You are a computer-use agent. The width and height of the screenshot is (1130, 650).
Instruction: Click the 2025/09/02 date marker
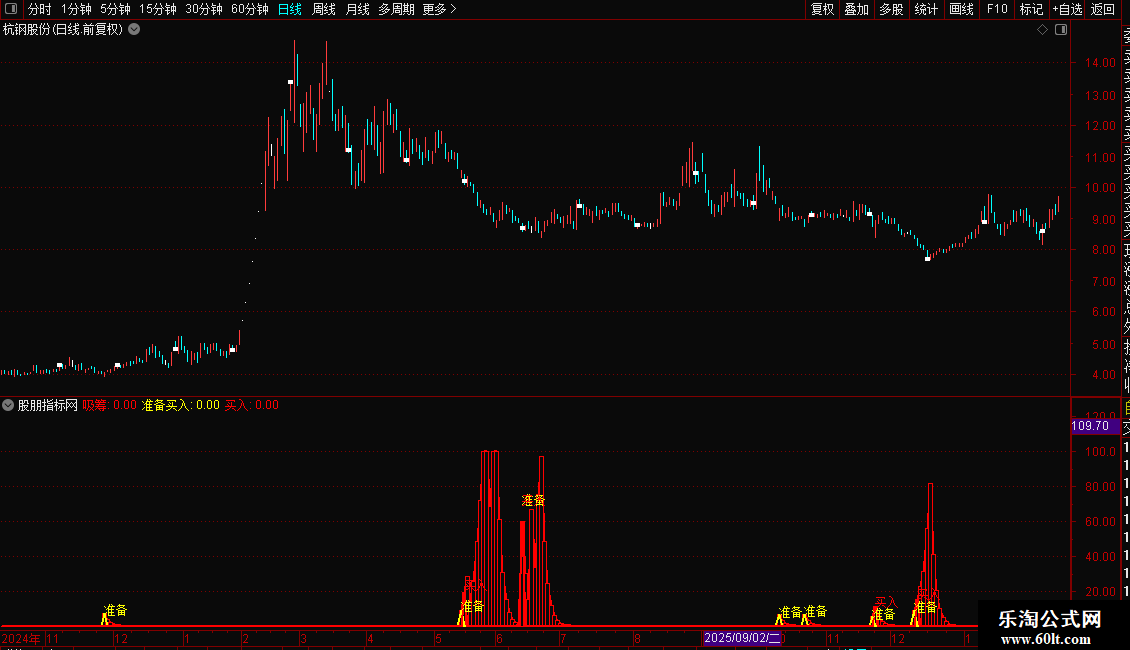742,638
